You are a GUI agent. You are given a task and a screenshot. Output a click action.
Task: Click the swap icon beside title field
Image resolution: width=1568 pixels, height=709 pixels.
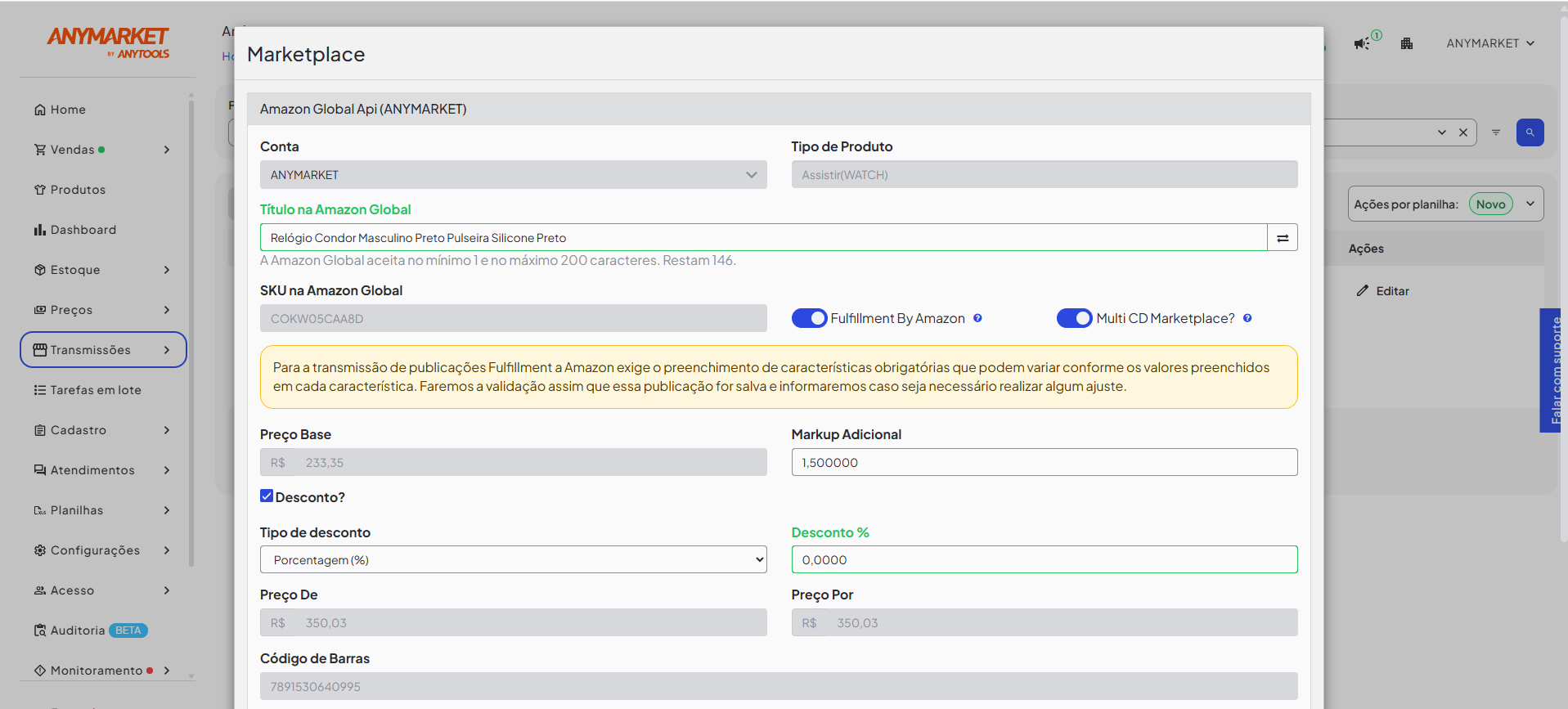[1283, 238]
